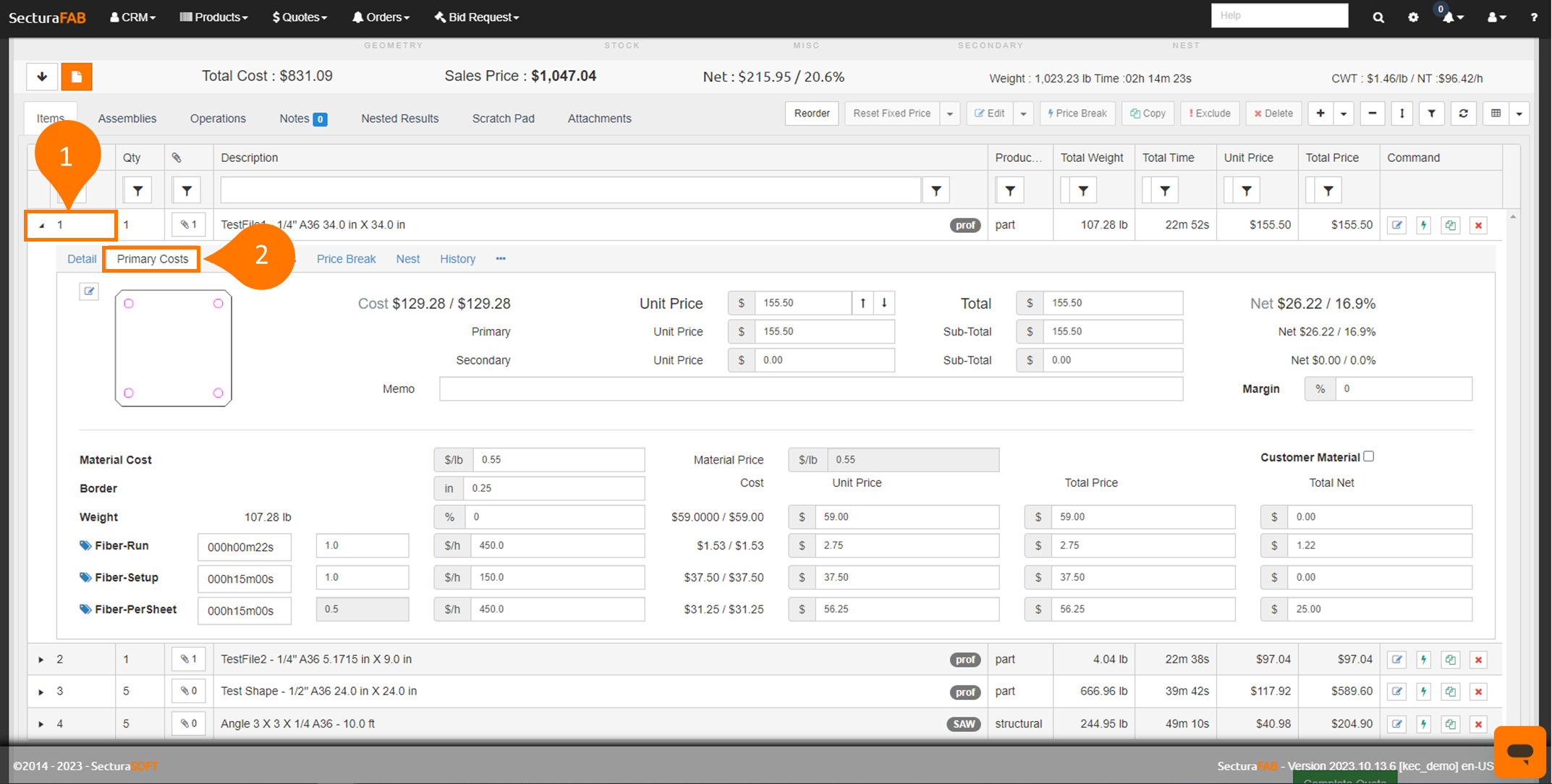
Task: Switch to the Nested Results tab
Action: click(399, 119)
